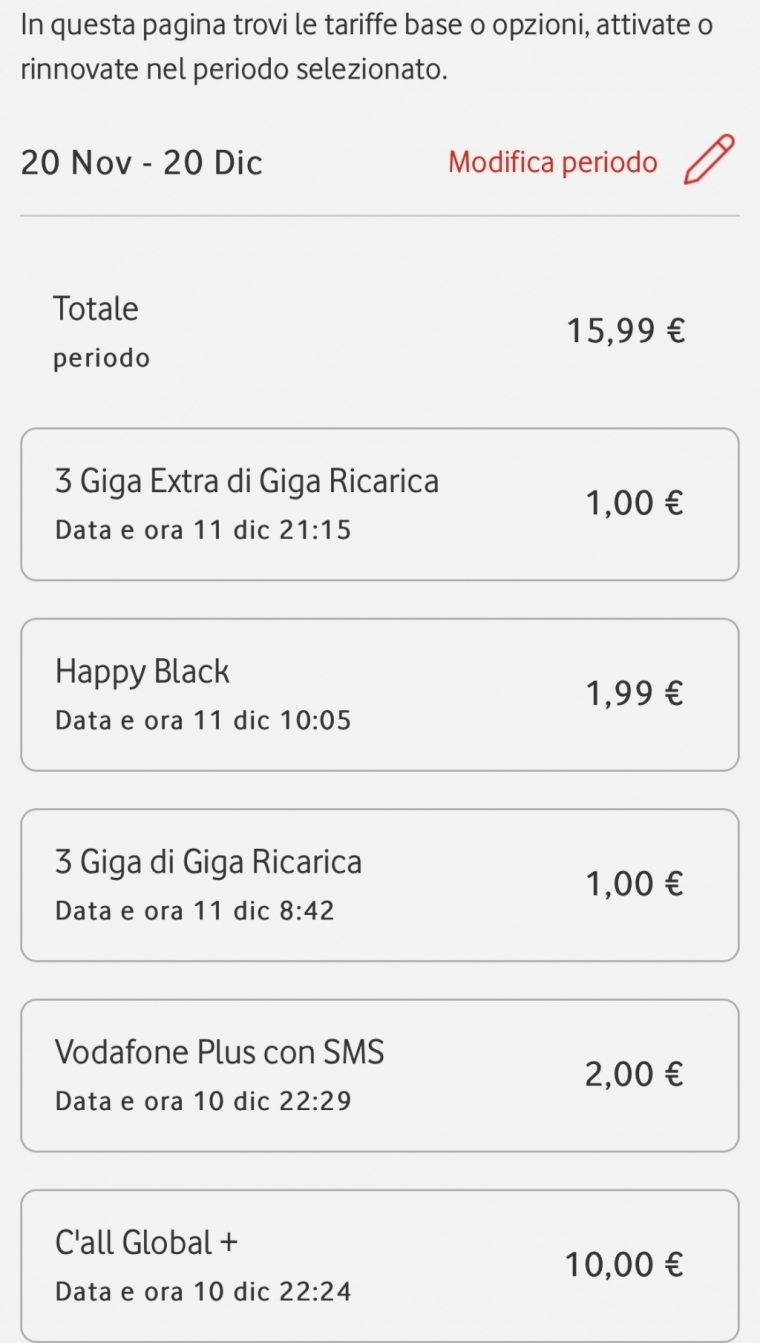This screenshot has height=1343, width=760.
Task: Tap the 15,99 € total amount
Action: click(625, 330)
